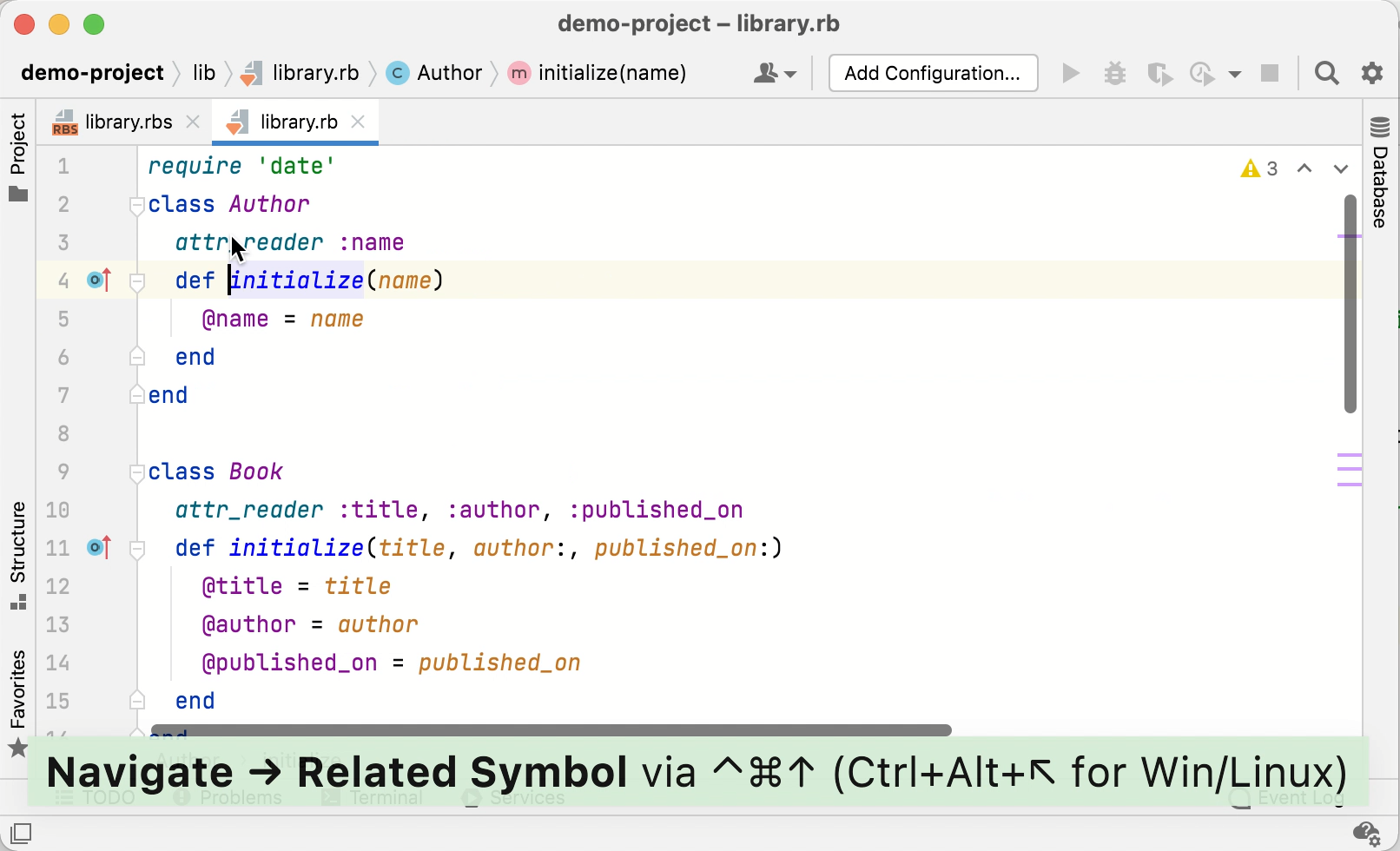Open the breadcrumb dropdown for lib folder
The height and width of the screenshot is (851, 1400).
click(x=204, y=73)
